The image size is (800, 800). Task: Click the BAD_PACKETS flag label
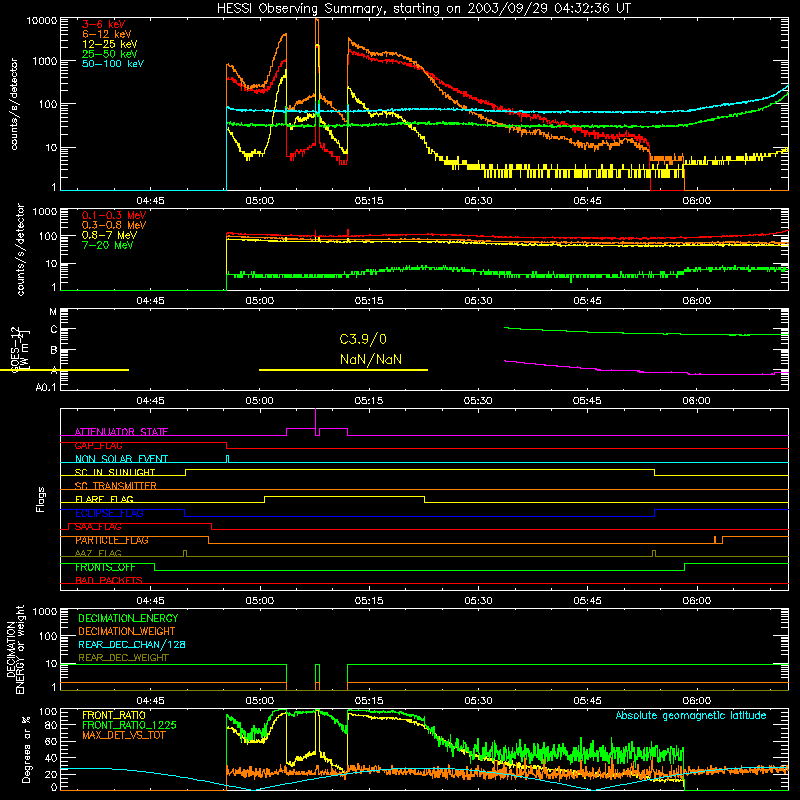(x=109, y=580)
